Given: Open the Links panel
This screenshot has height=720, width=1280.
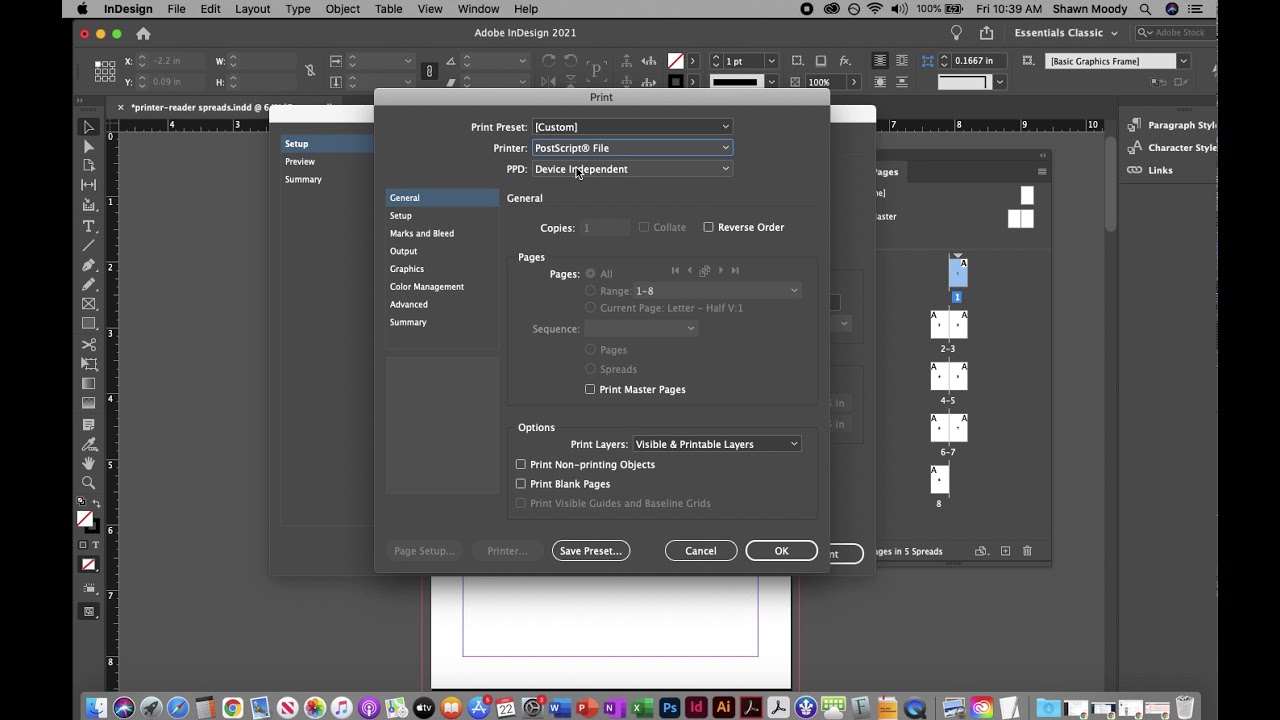Looking at the screenshot, I should (x=1150, y=170).
